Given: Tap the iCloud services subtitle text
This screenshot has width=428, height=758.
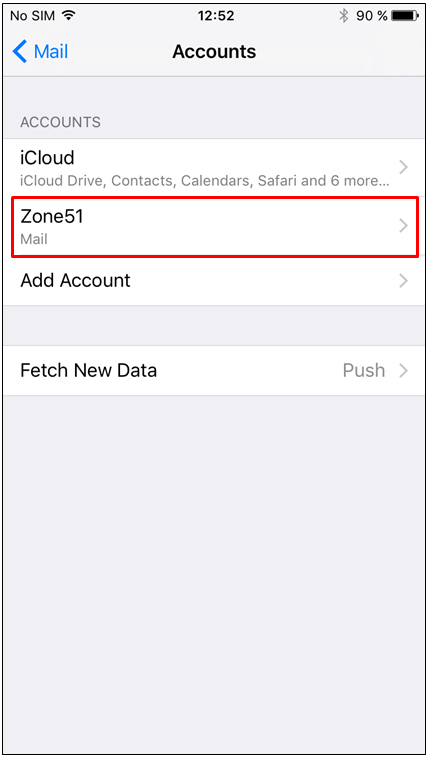Looking at the screenshot, I should (x=205, y=181).
